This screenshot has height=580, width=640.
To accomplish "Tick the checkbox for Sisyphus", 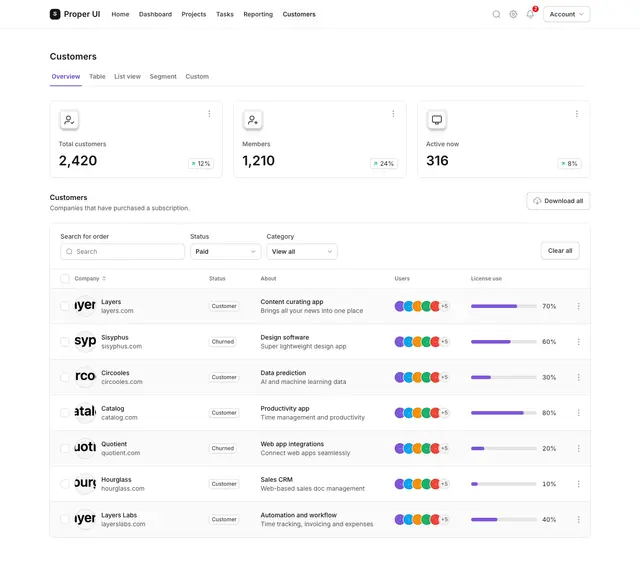I will tap(64, 342).
